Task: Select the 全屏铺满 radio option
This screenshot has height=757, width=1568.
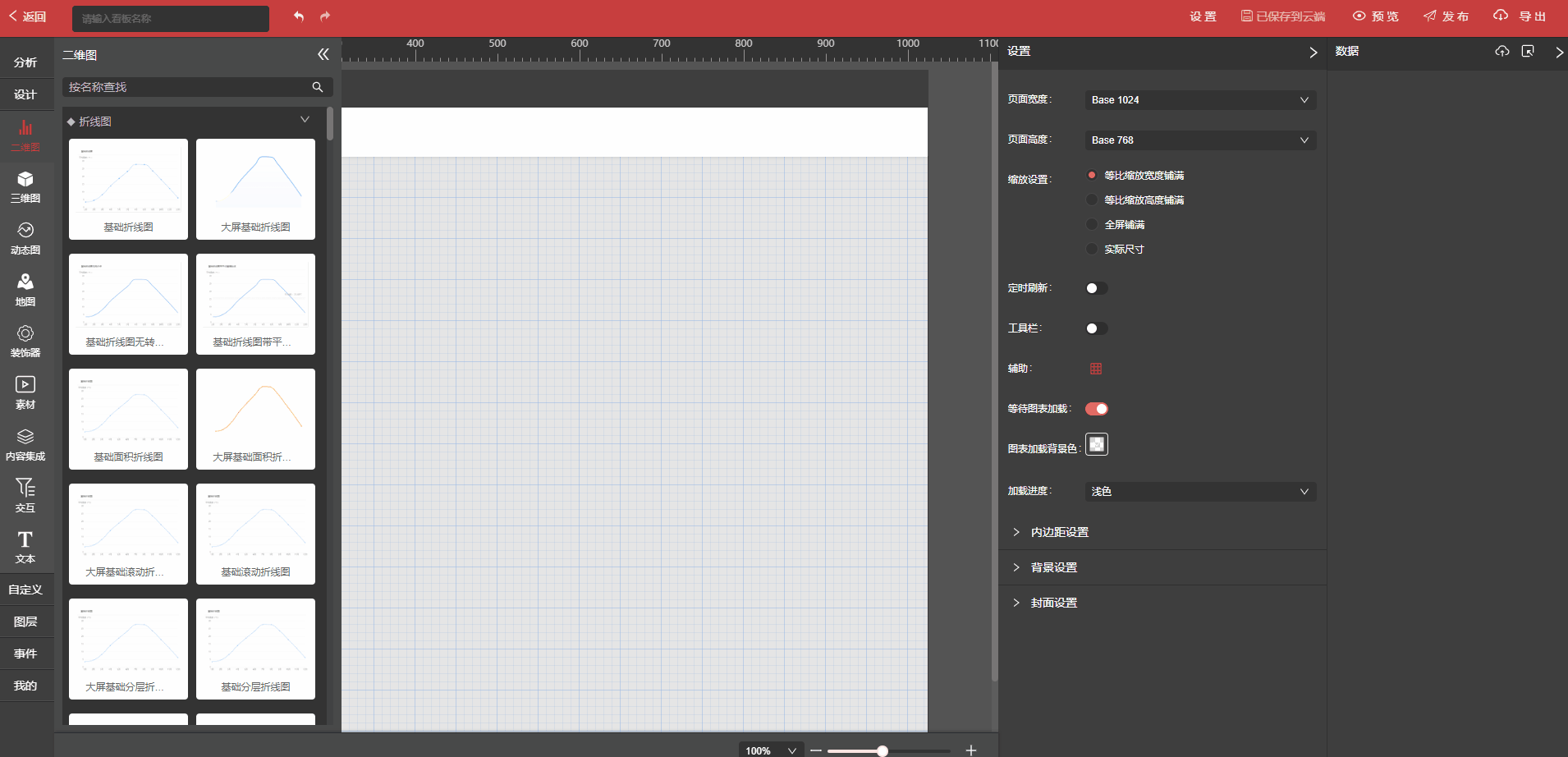Action: [1092, 224]
